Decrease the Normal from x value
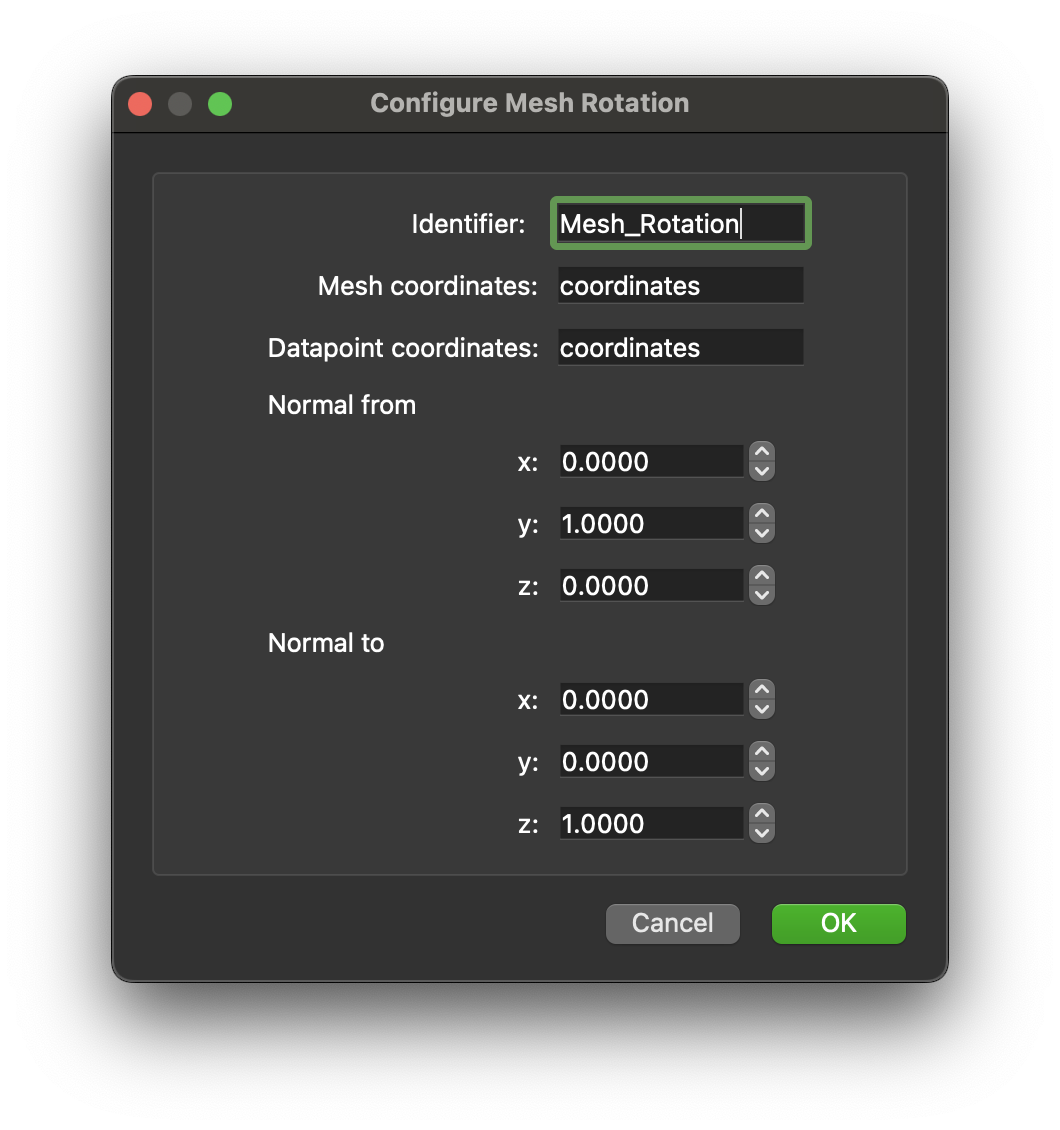This screenshot has height=1130, width=1060. [762, 471]
